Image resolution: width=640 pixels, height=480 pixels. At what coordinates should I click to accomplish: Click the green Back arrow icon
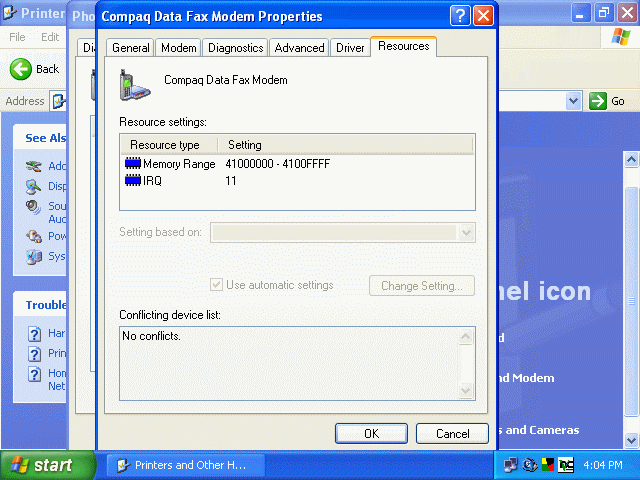click(x=20, y=69)
